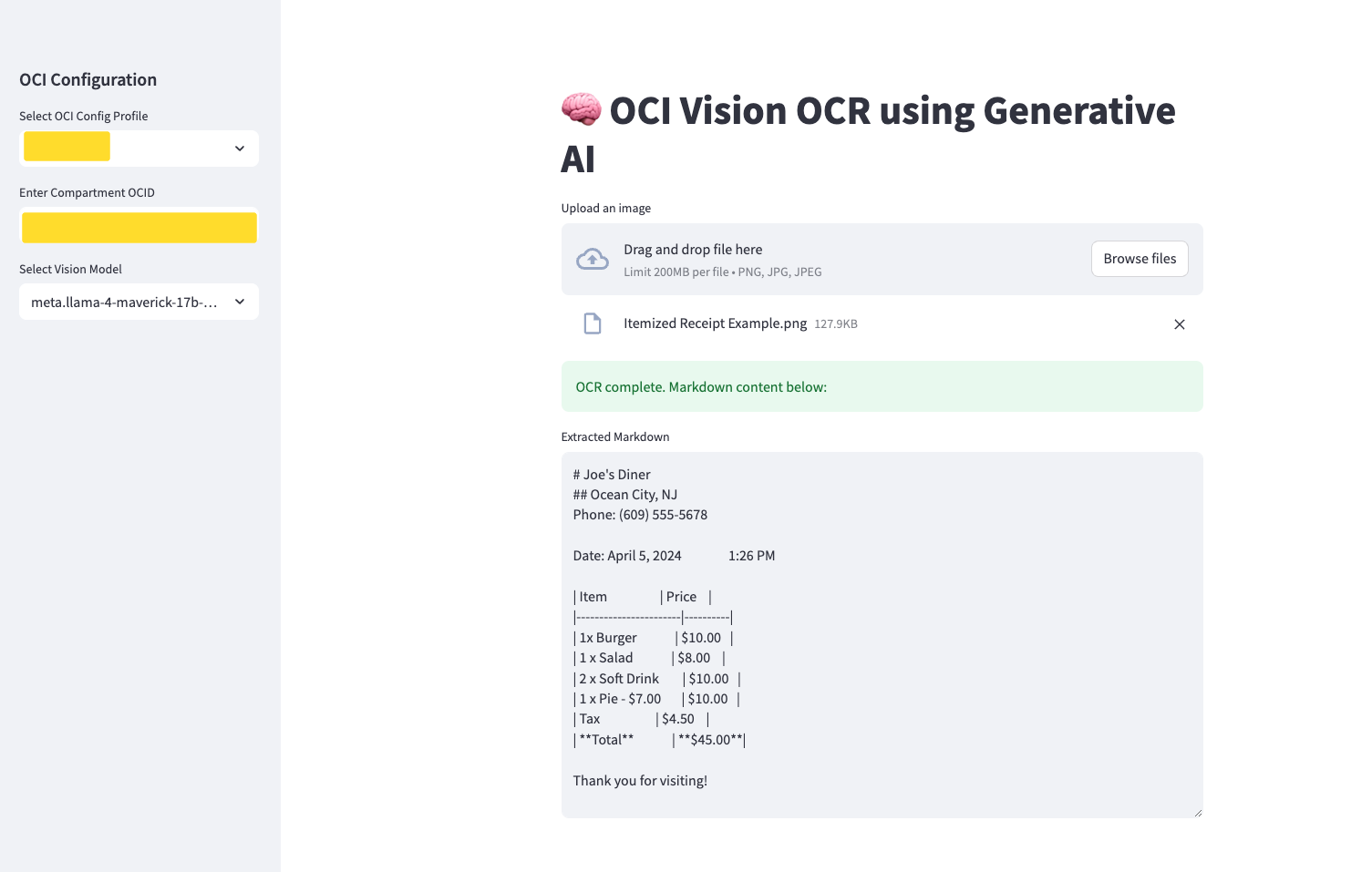Click chevron arrow of Config Profile dropdown
Screen dimensions: 1372x872
[240, 149]
